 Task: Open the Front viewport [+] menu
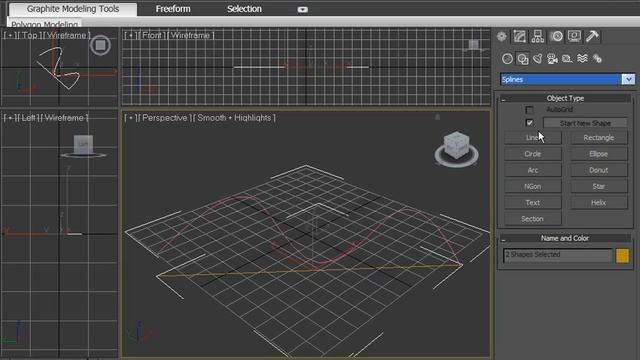pyautogui.click(x=131, y=36)
